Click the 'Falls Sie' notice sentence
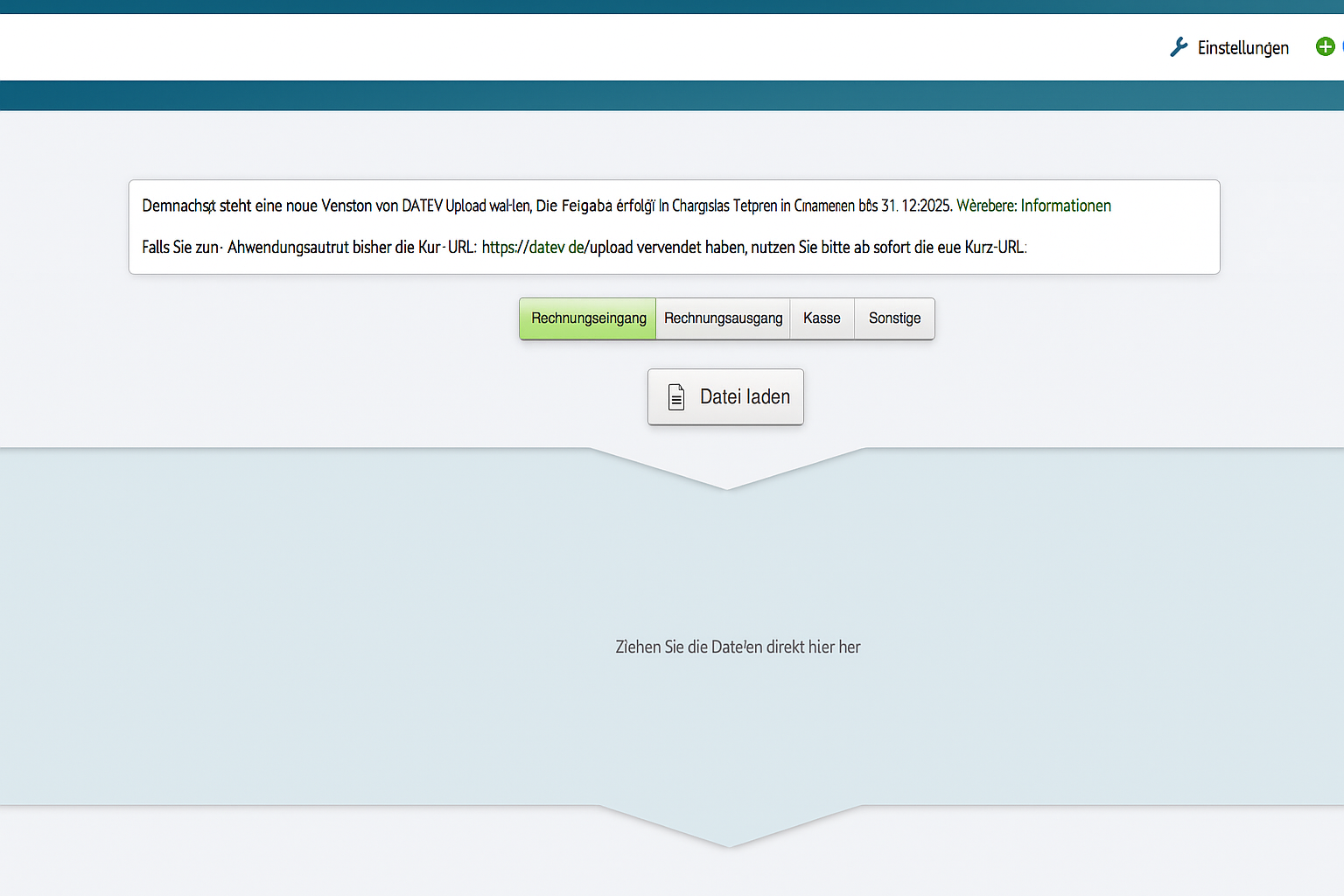This screenshot has width=1344, height=896. pyautogui.click(x=306, y=248)
